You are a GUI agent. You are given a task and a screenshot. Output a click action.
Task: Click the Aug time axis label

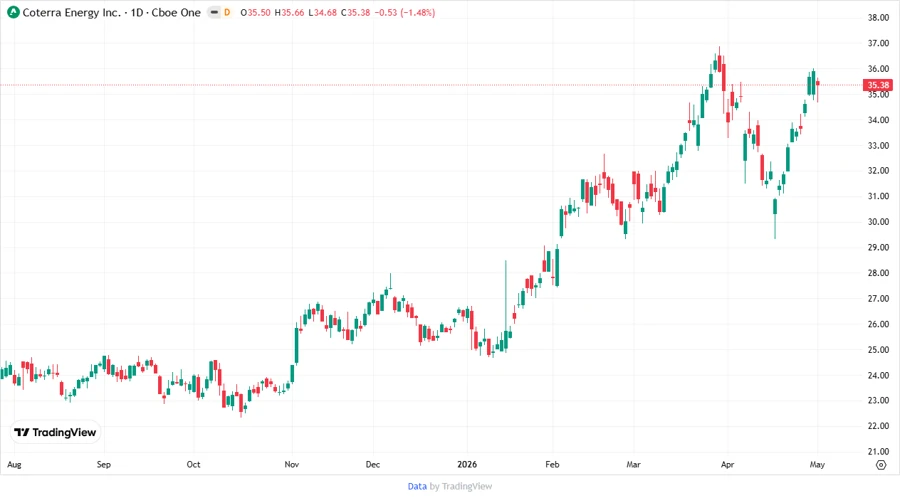(14, 465)
